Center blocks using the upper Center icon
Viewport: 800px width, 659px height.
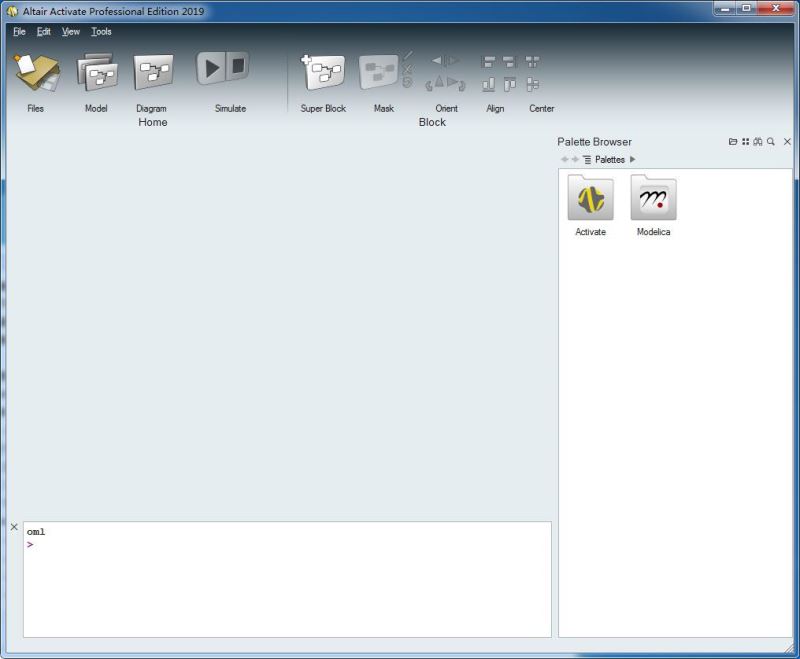pyautogui.click(x=532, y=62)
